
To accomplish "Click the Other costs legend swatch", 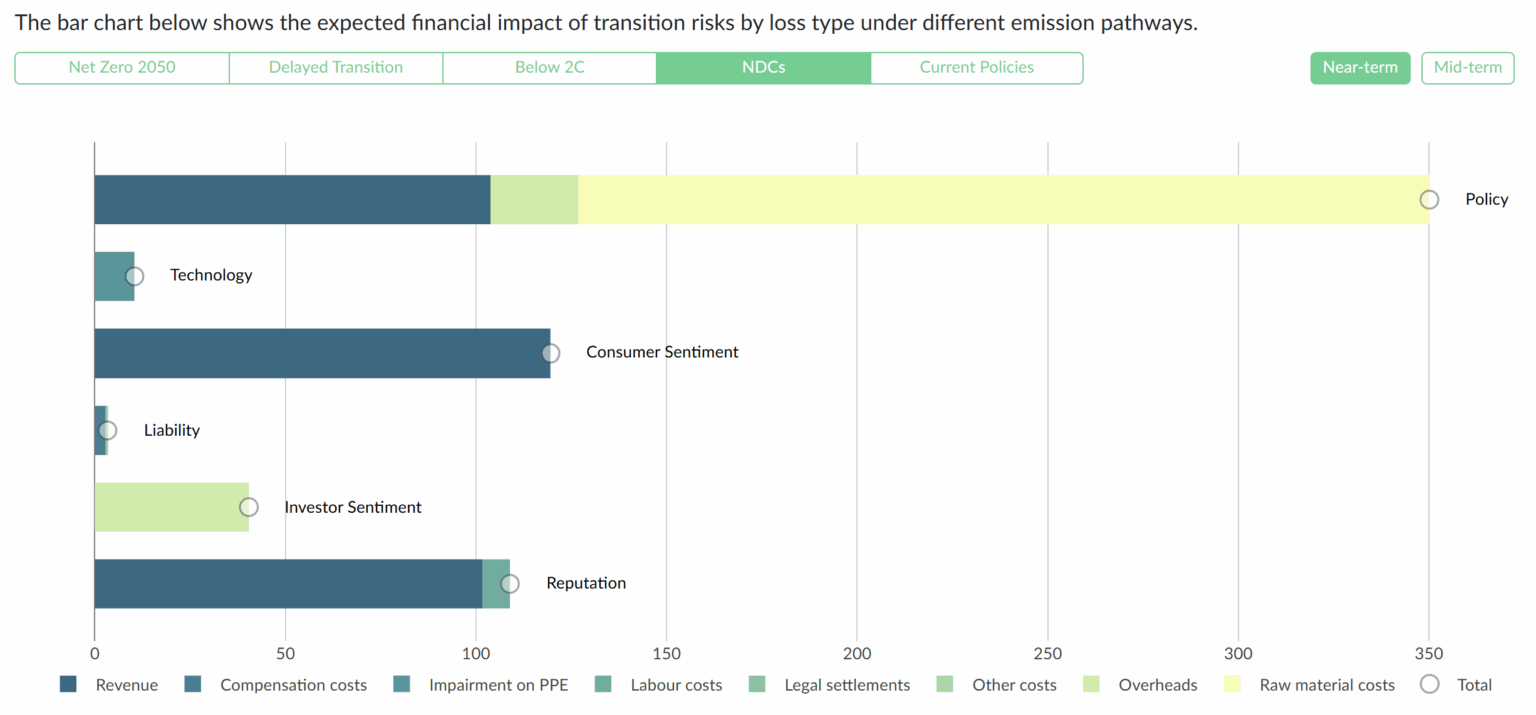I will [945, 685].
